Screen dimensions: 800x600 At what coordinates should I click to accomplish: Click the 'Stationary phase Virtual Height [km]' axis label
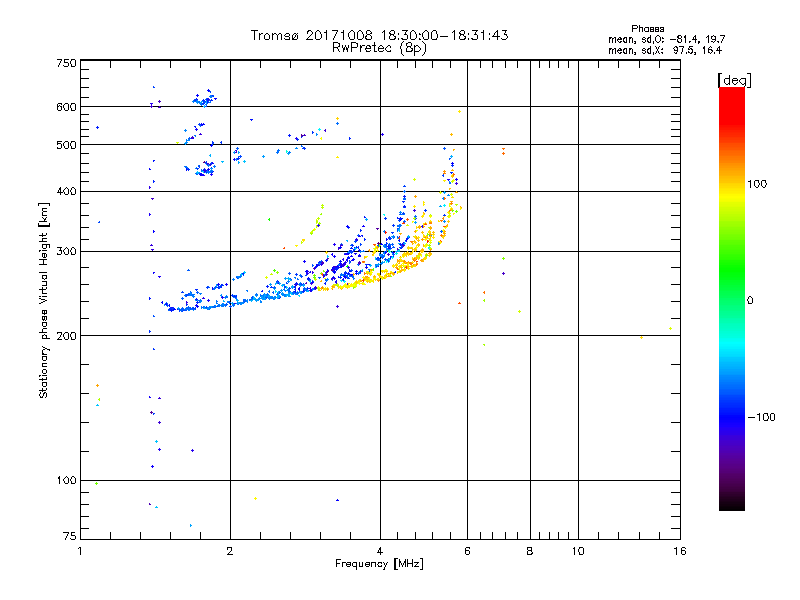(43, 300)
